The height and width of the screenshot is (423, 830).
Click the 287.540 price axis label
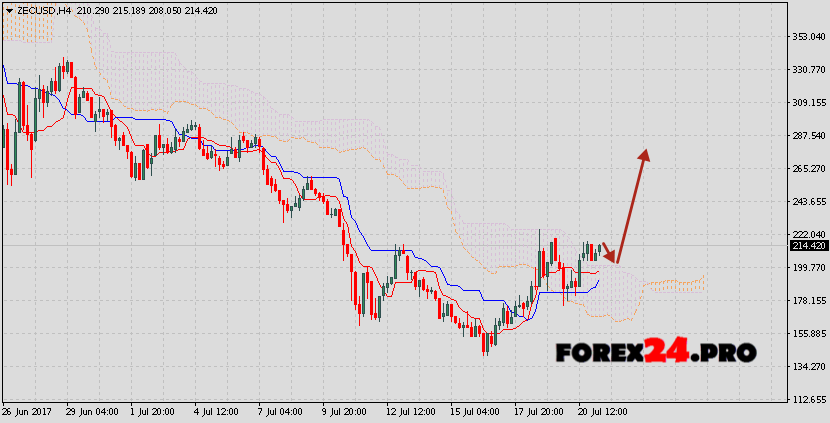808,136
